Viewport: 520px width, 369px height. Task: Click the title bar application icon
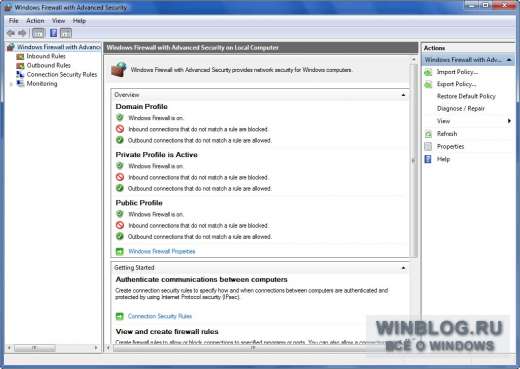[x=8, y=7]
